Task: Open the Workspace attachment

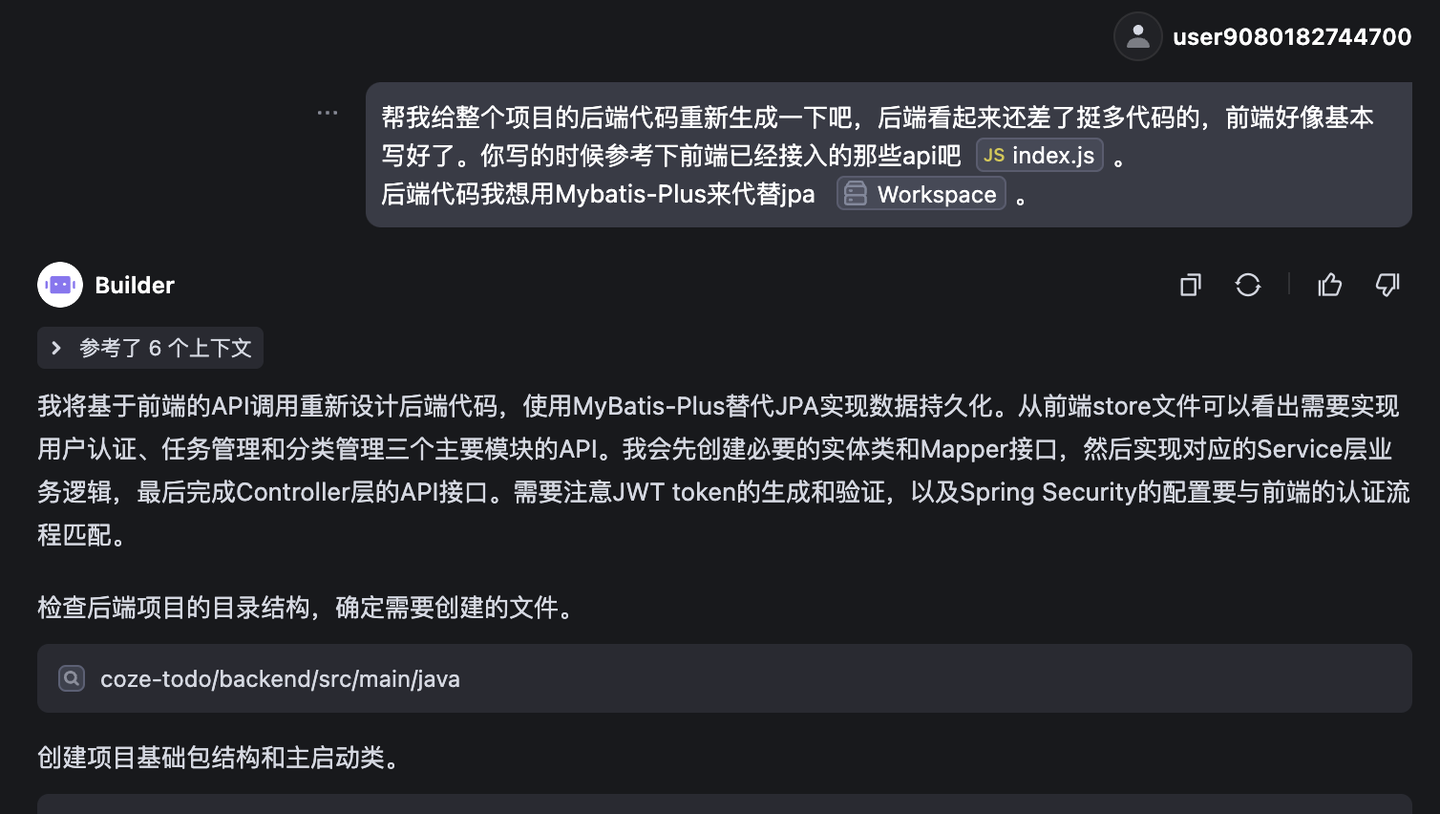Action: click(920, 193)
